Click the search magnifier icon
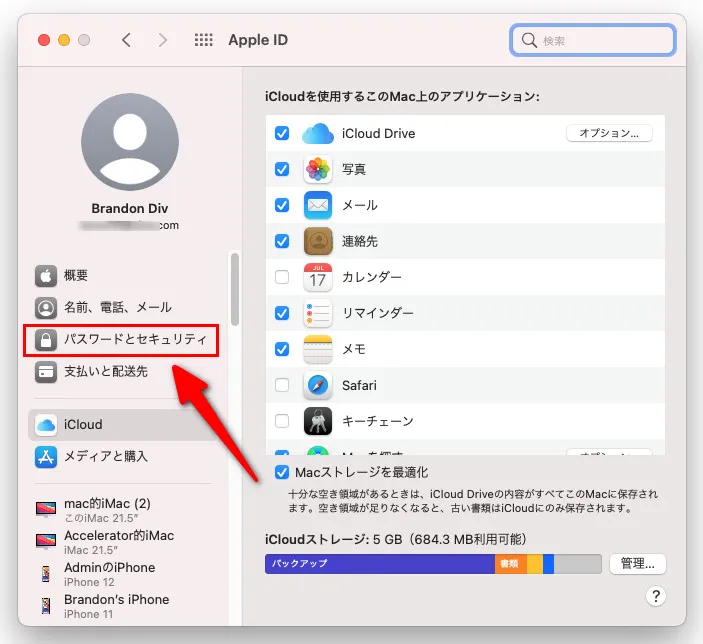 (529, 40)
